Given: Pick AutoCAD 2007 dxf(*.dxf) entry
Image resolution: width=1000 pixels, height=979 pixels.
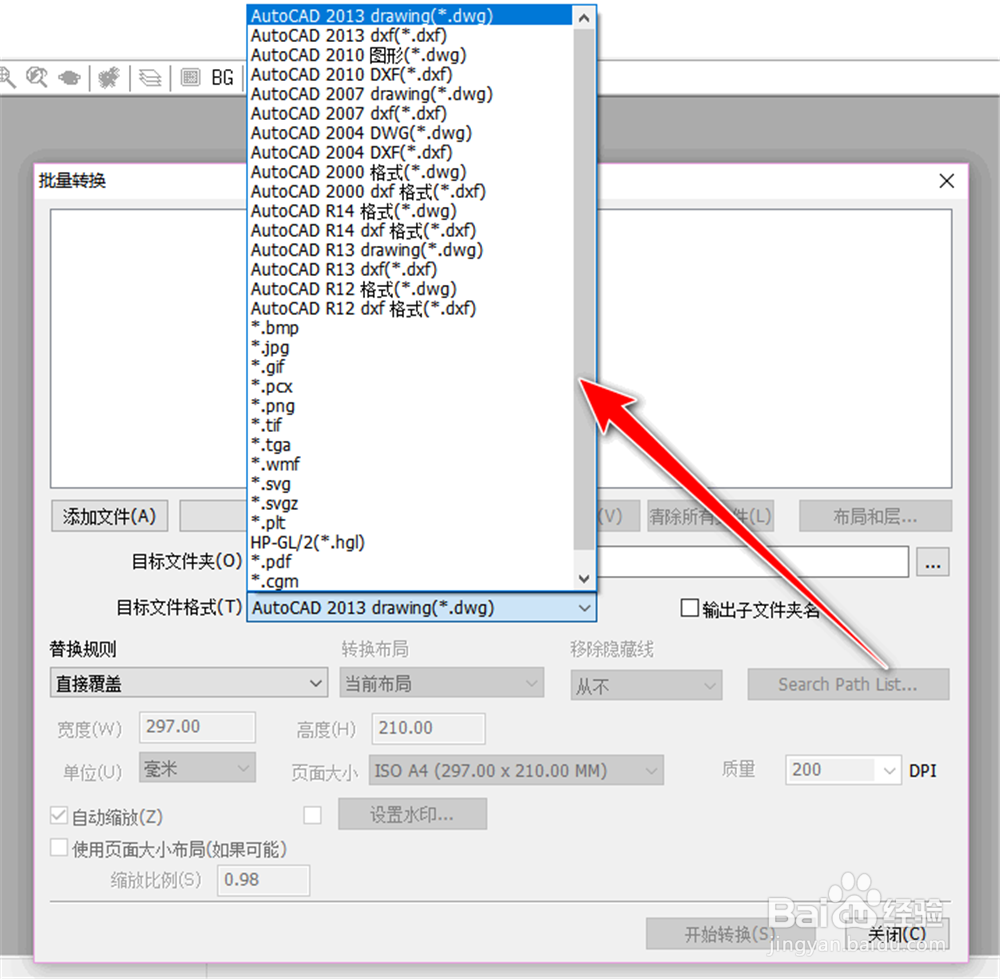Looking at the screenshot, I should [409, 114].
